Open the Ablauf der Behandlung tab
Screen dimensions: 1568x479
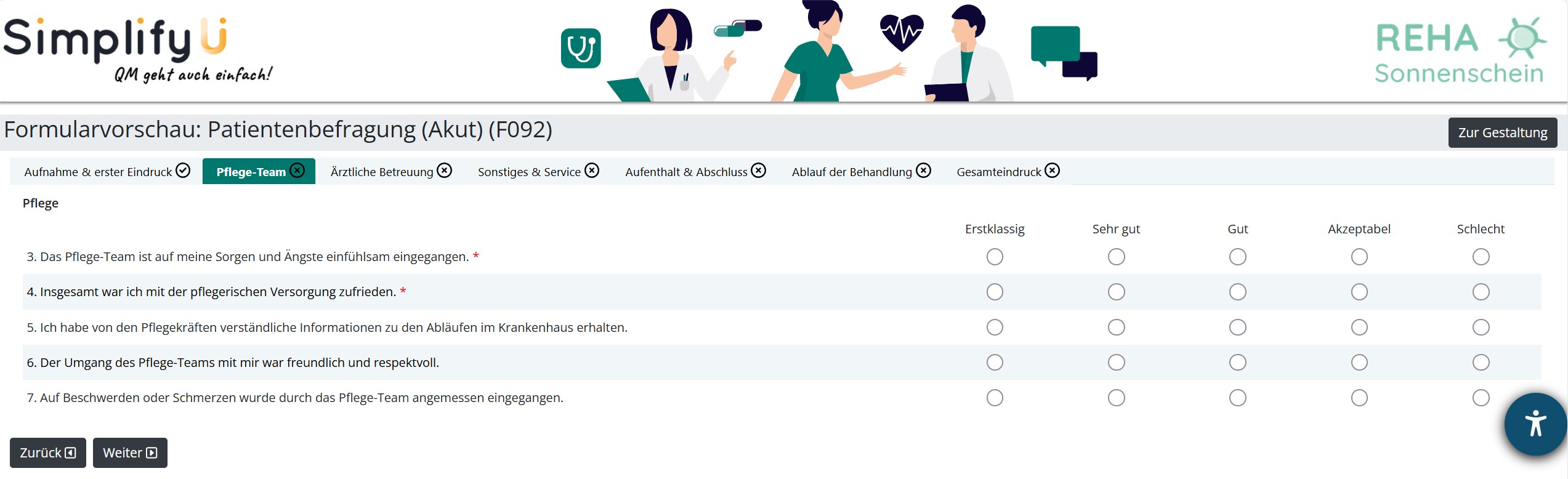[x=852, y=172]
